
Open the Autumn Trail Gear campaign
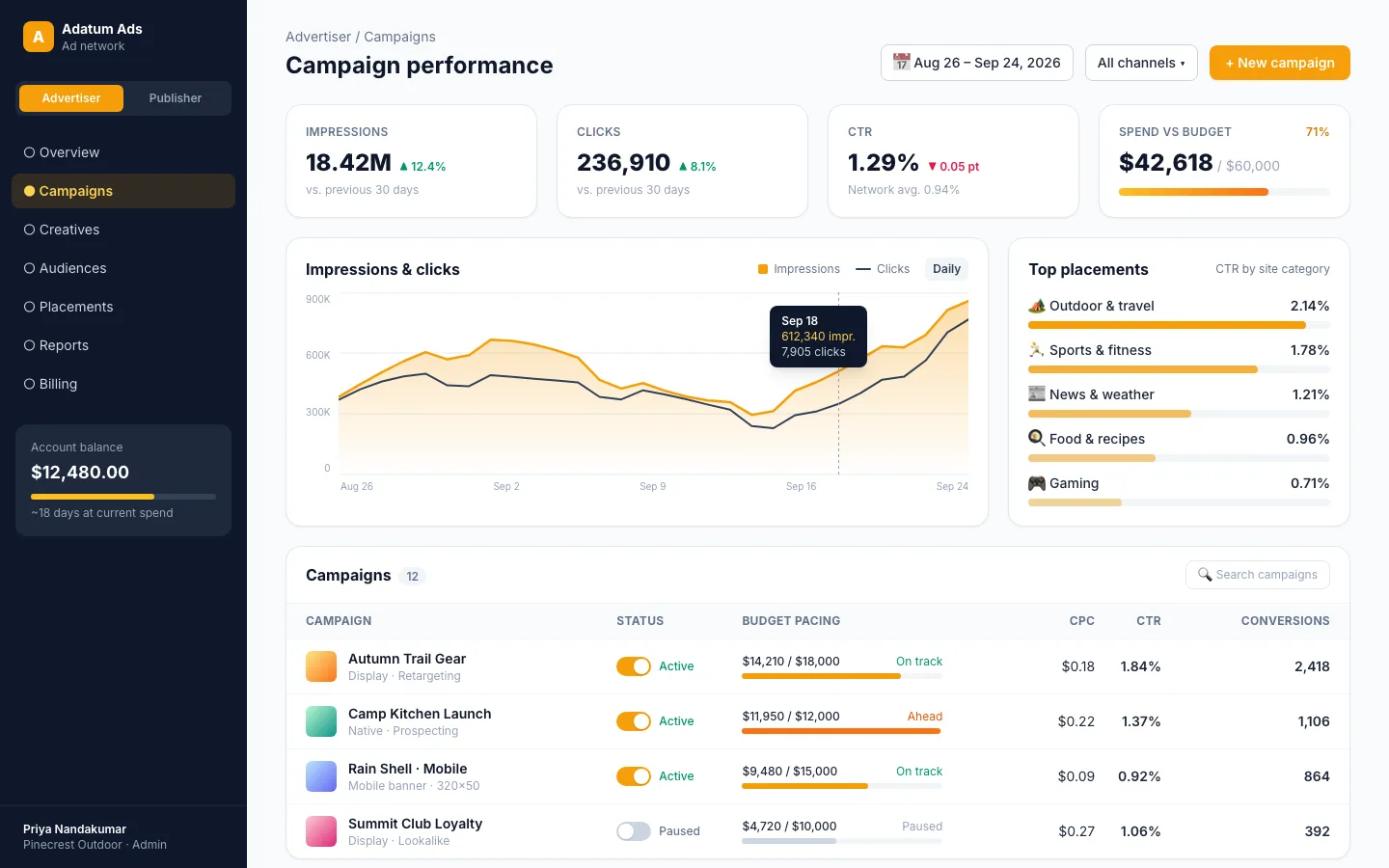click(407, 659)
